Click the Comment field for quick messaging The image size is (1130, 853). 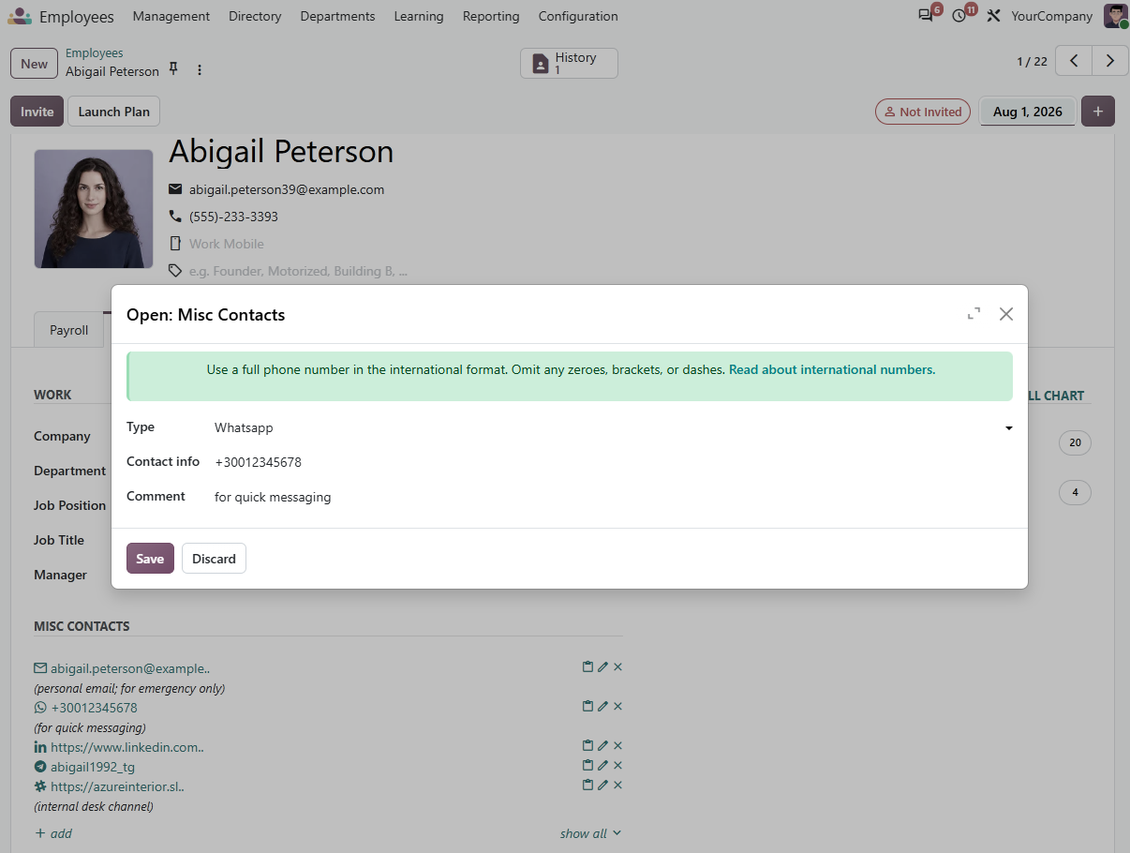click(x=613, y=497)
